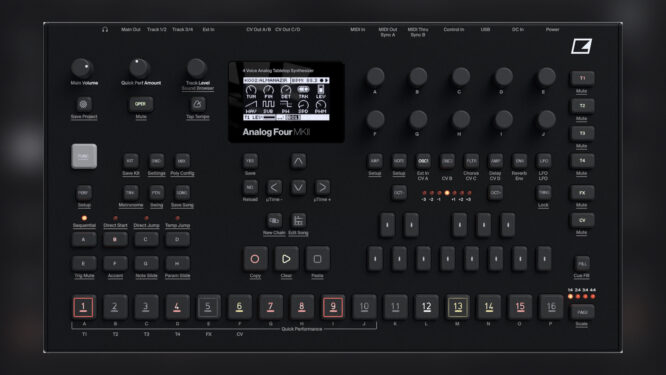This screenshot has height=375, width=666.
Task: Toggle the QPER key above Mute
Action: pos(141,104)
